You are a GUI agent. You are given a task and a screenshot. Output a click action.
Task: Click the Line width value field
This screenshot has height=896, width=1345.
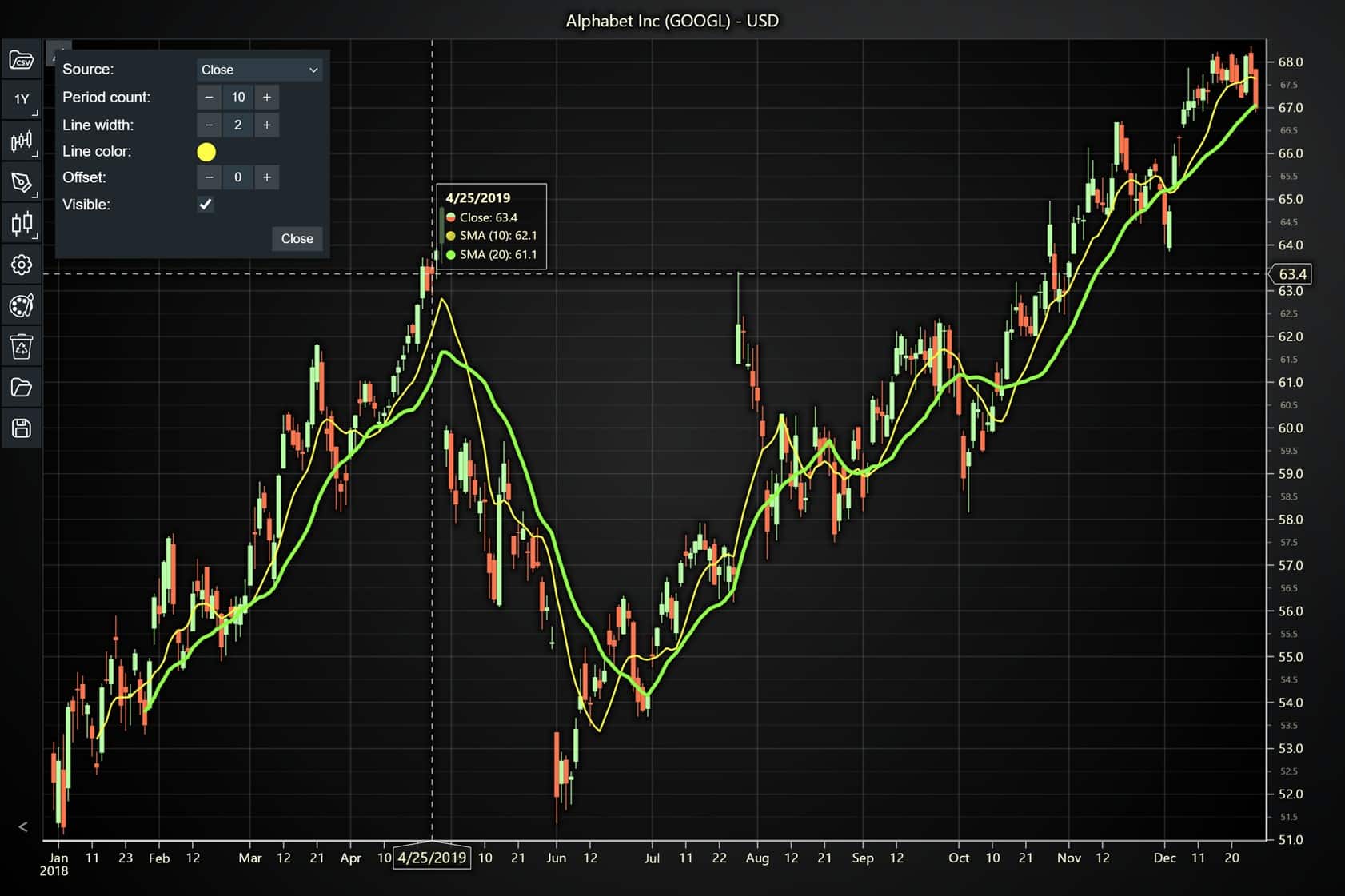click(238, 125)
